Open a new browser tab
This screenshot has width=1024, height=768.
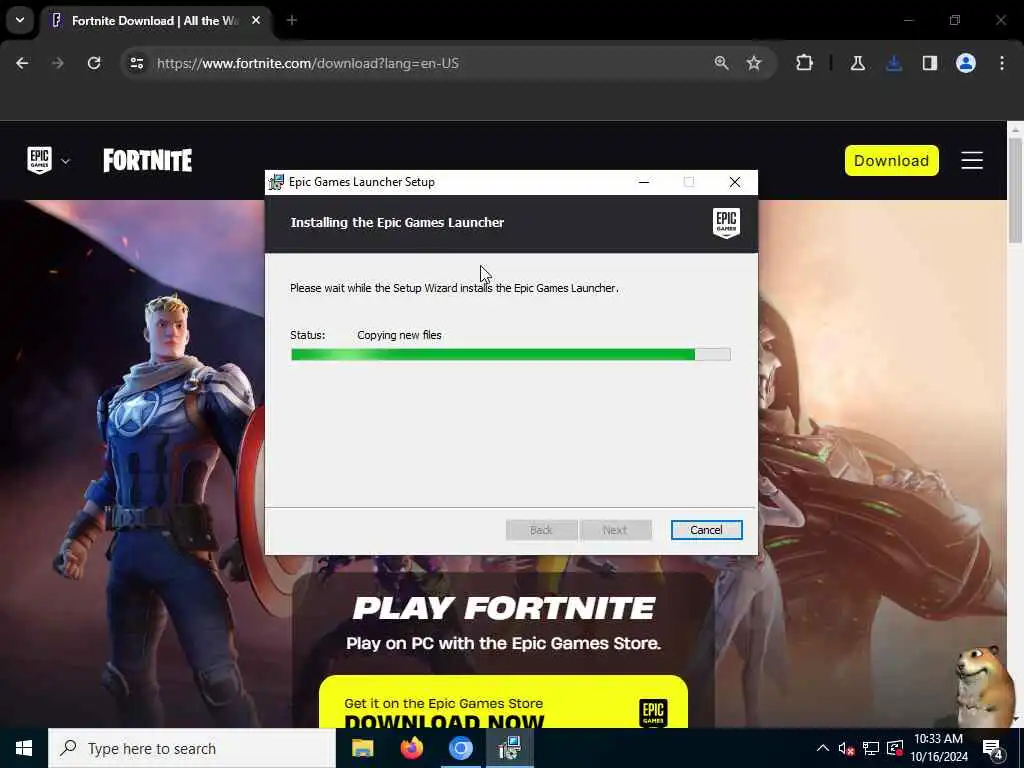click(292, 21)
